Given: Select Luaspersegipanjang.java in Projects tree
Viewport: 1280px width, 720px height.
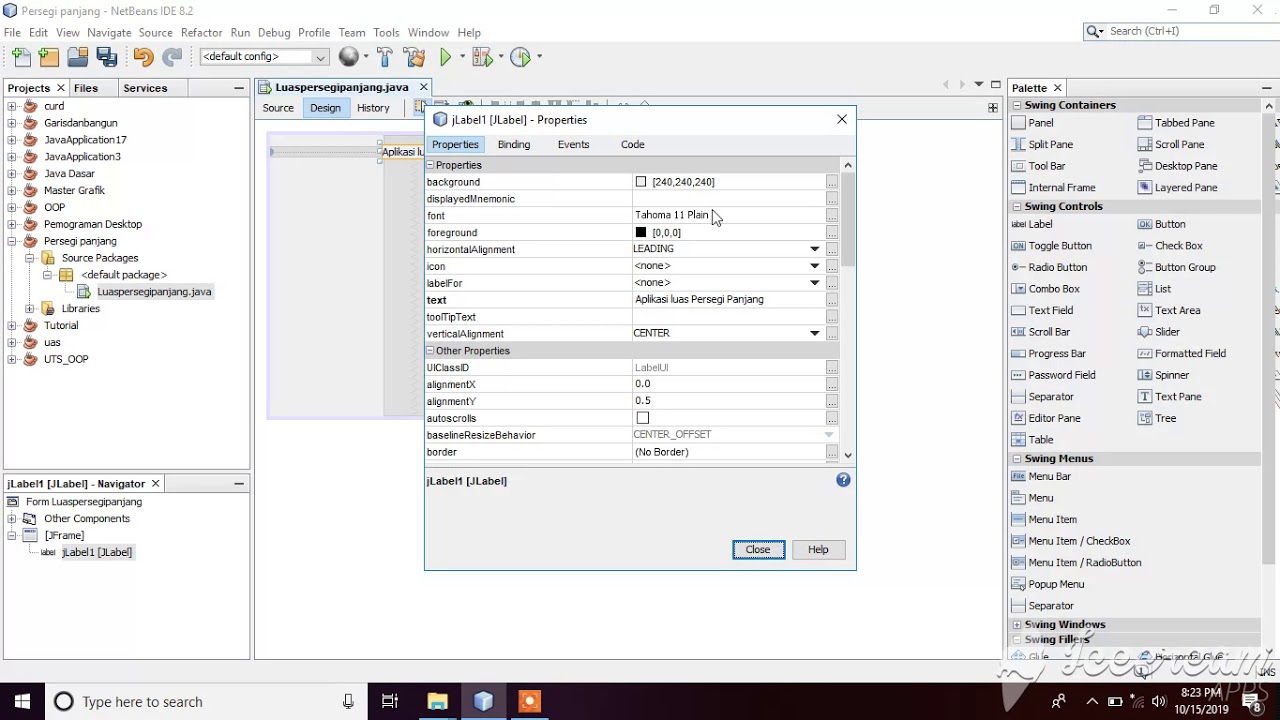Looking at the screenshot, I should (153, 292).
